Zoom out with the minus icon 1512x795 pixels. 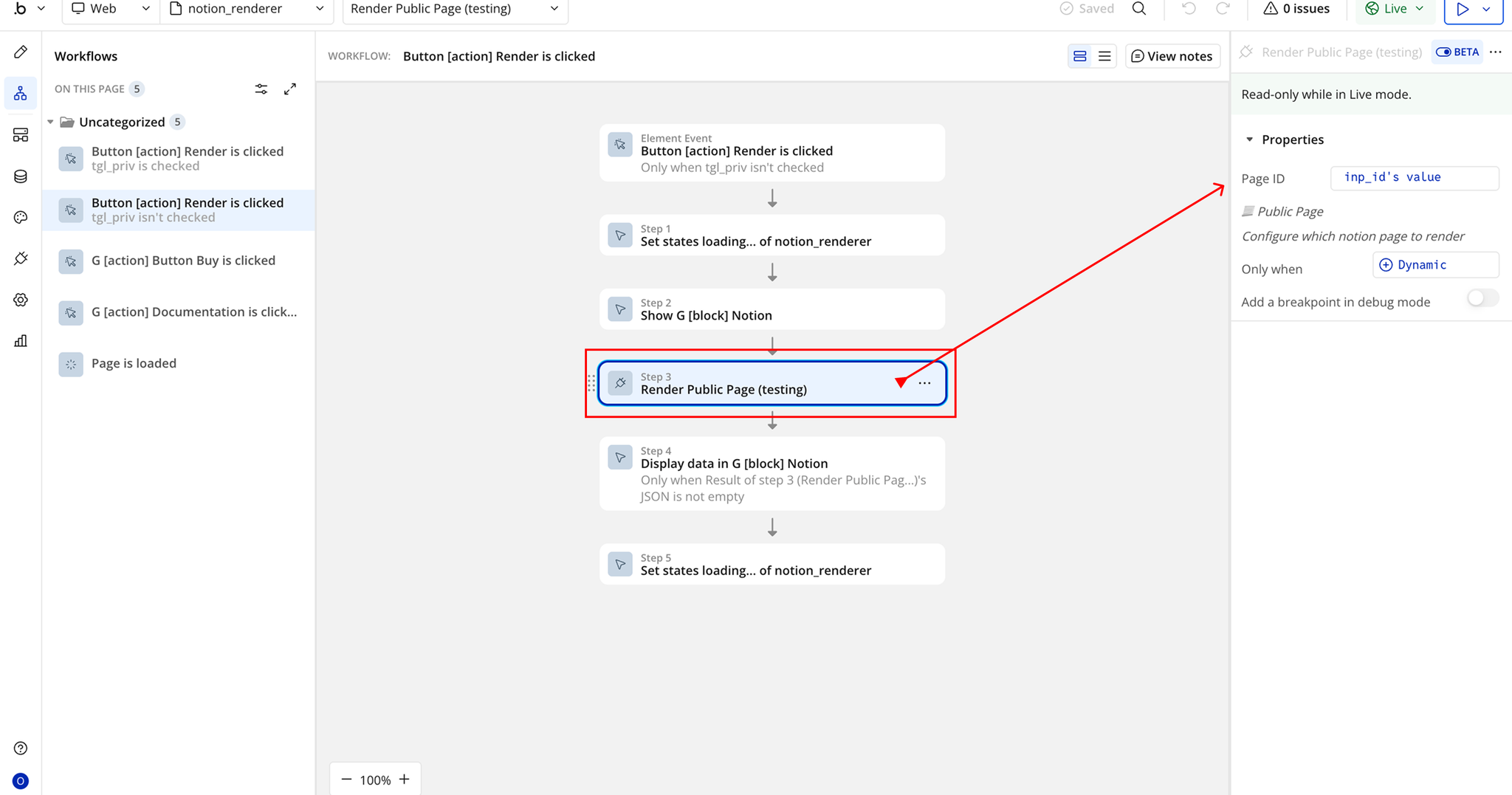coord(346,779)
